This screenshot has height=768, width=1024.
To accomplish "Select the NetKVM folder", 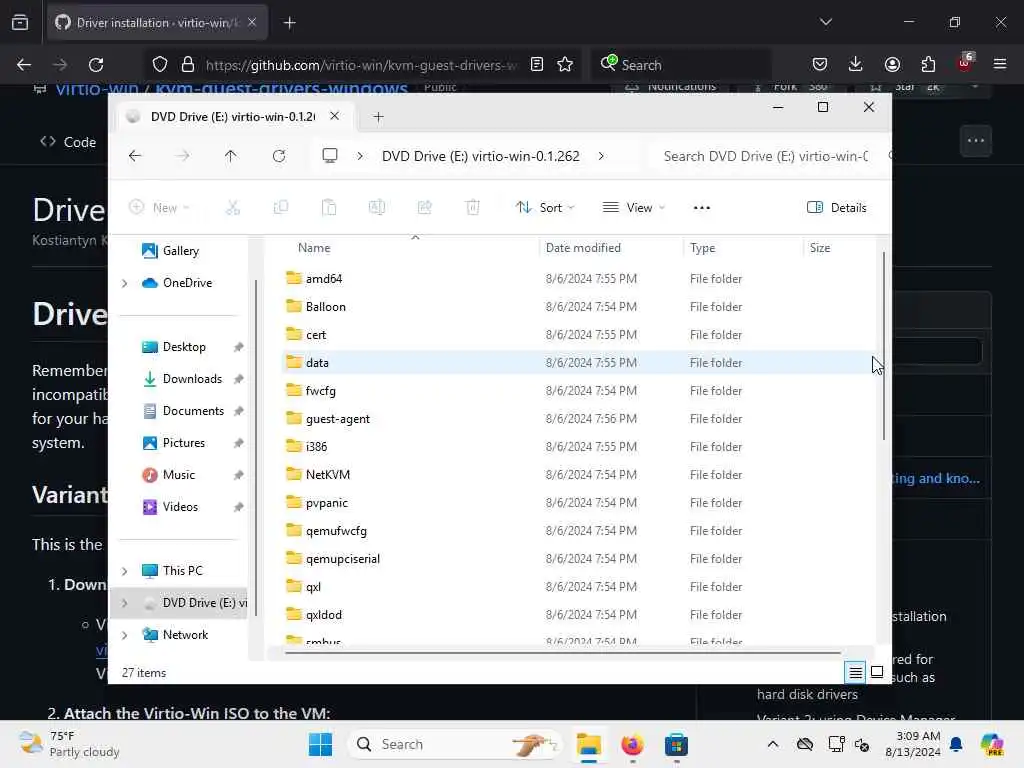I will click(x=578, y=475).
